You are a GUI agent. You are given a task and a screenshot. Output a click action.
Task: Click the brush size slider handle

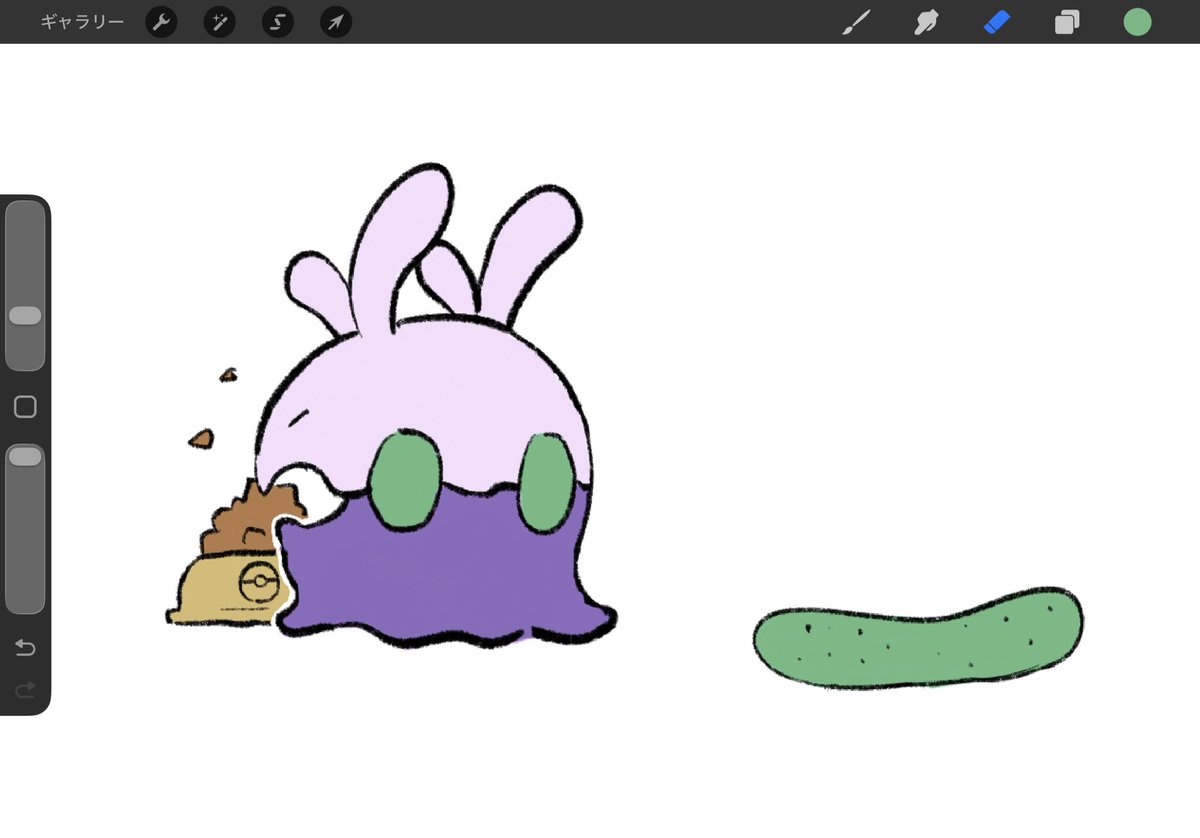(x=25, y=316)
